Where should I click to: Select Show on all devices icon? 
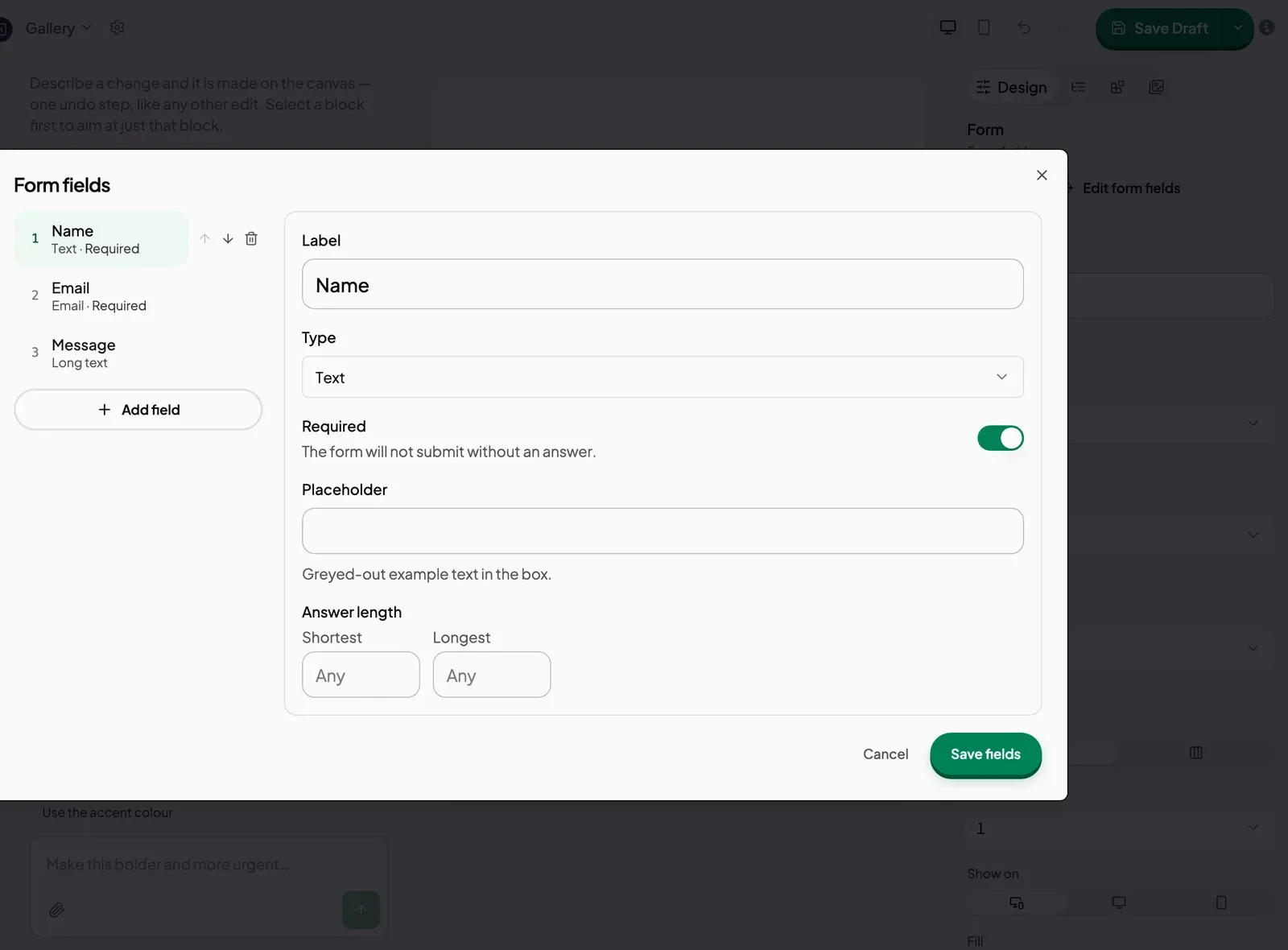click(x=1017, y=902)
